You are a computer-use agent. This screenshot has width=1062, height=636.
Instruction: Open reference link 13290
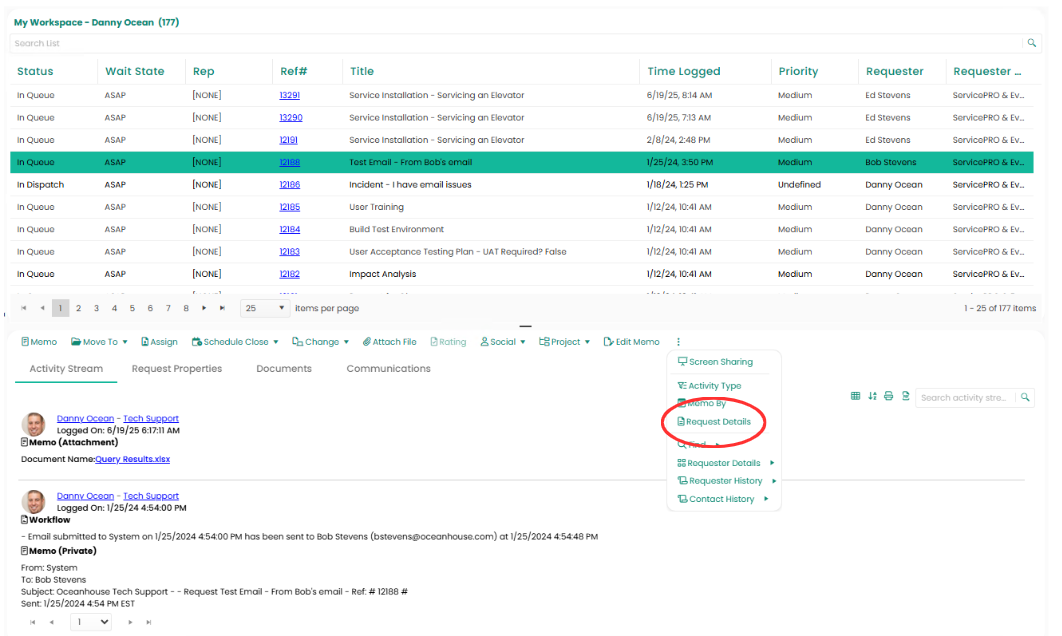click(x=291, y=118)
